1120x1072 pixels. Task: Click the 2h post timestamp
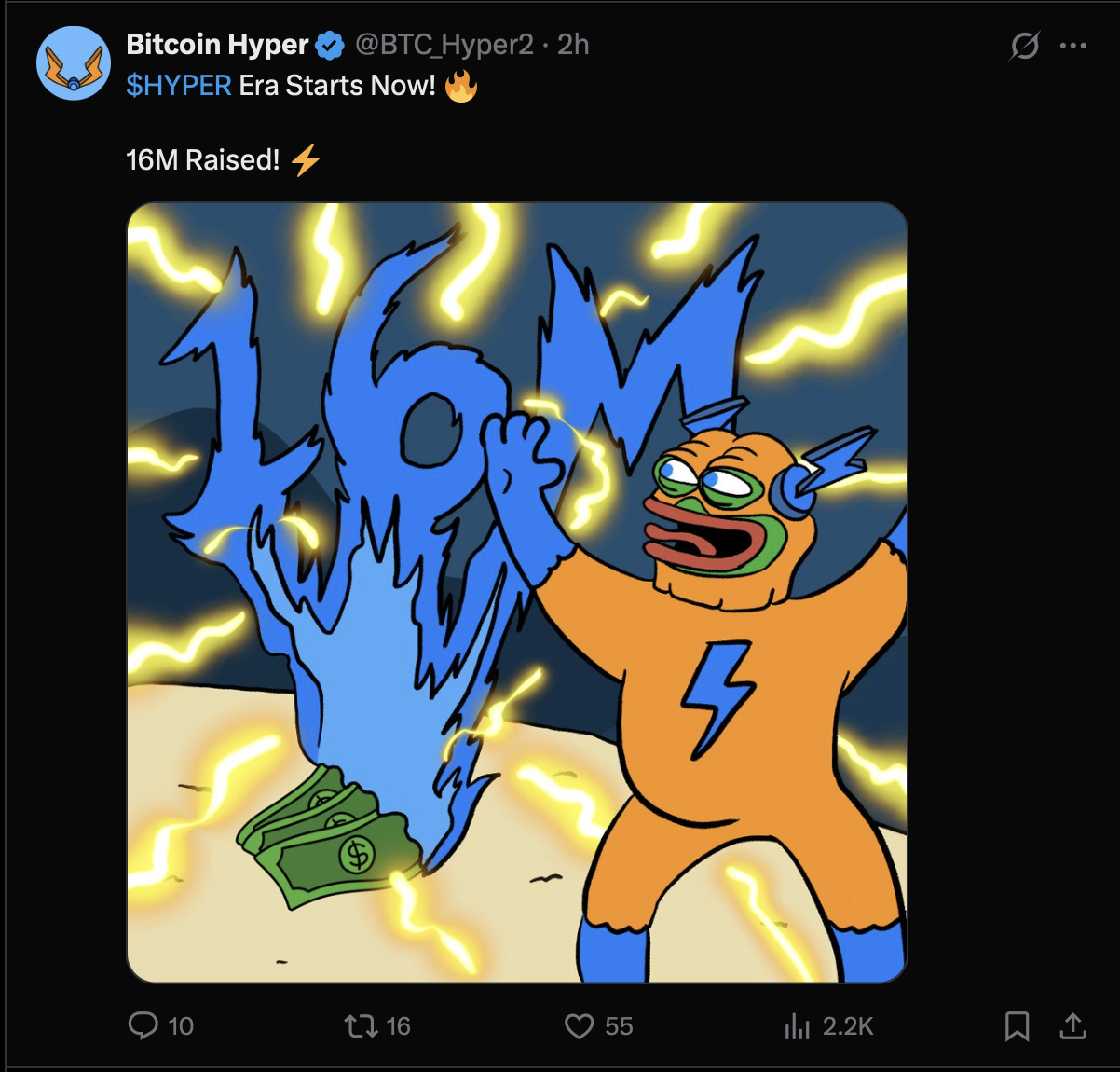coord(574,44)
